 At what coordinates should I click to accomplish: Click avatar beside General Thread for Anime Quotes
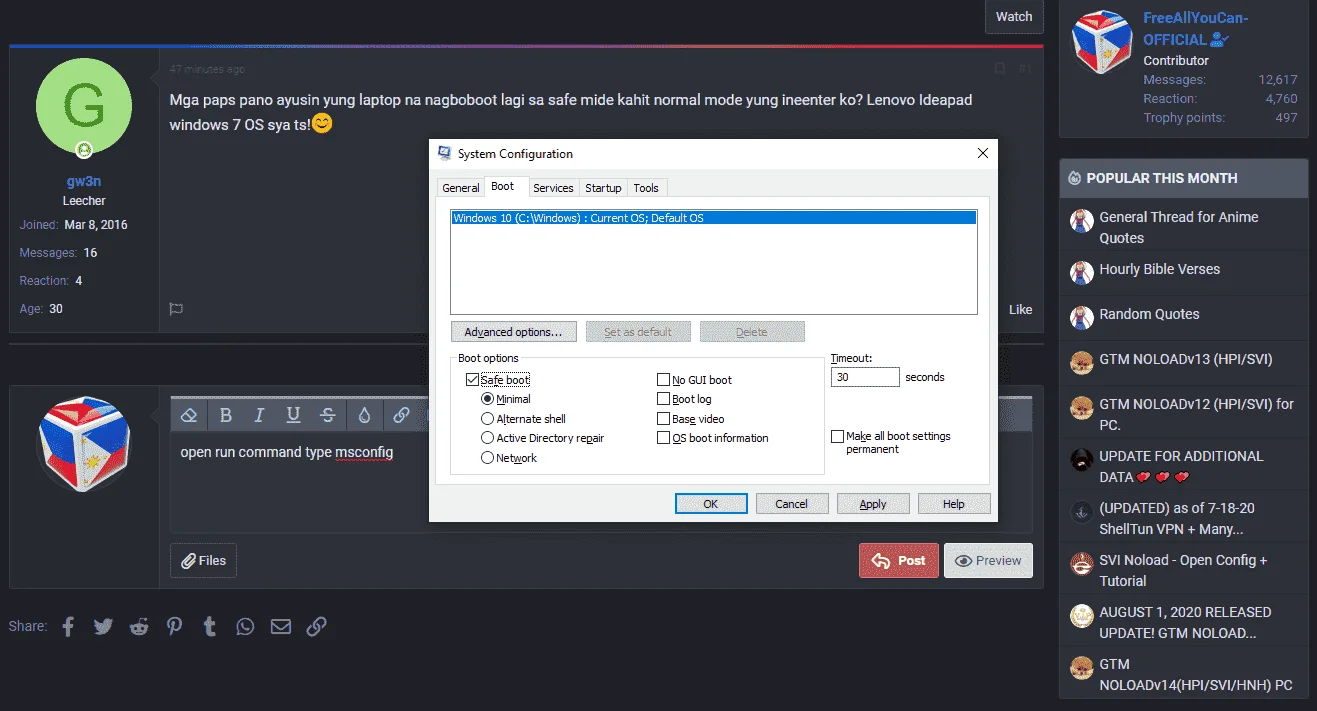click(1081, 221)
